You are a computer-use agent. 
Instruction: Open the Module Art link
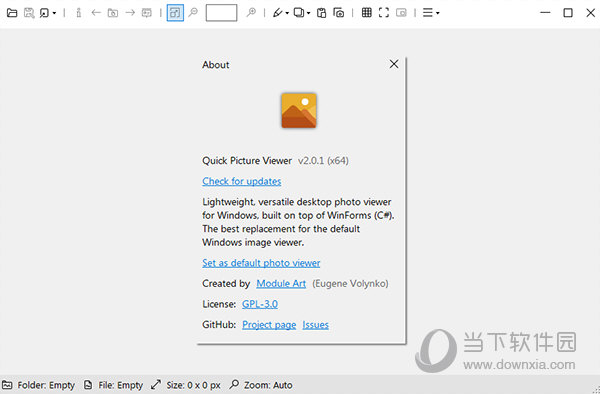click(281, 283)
